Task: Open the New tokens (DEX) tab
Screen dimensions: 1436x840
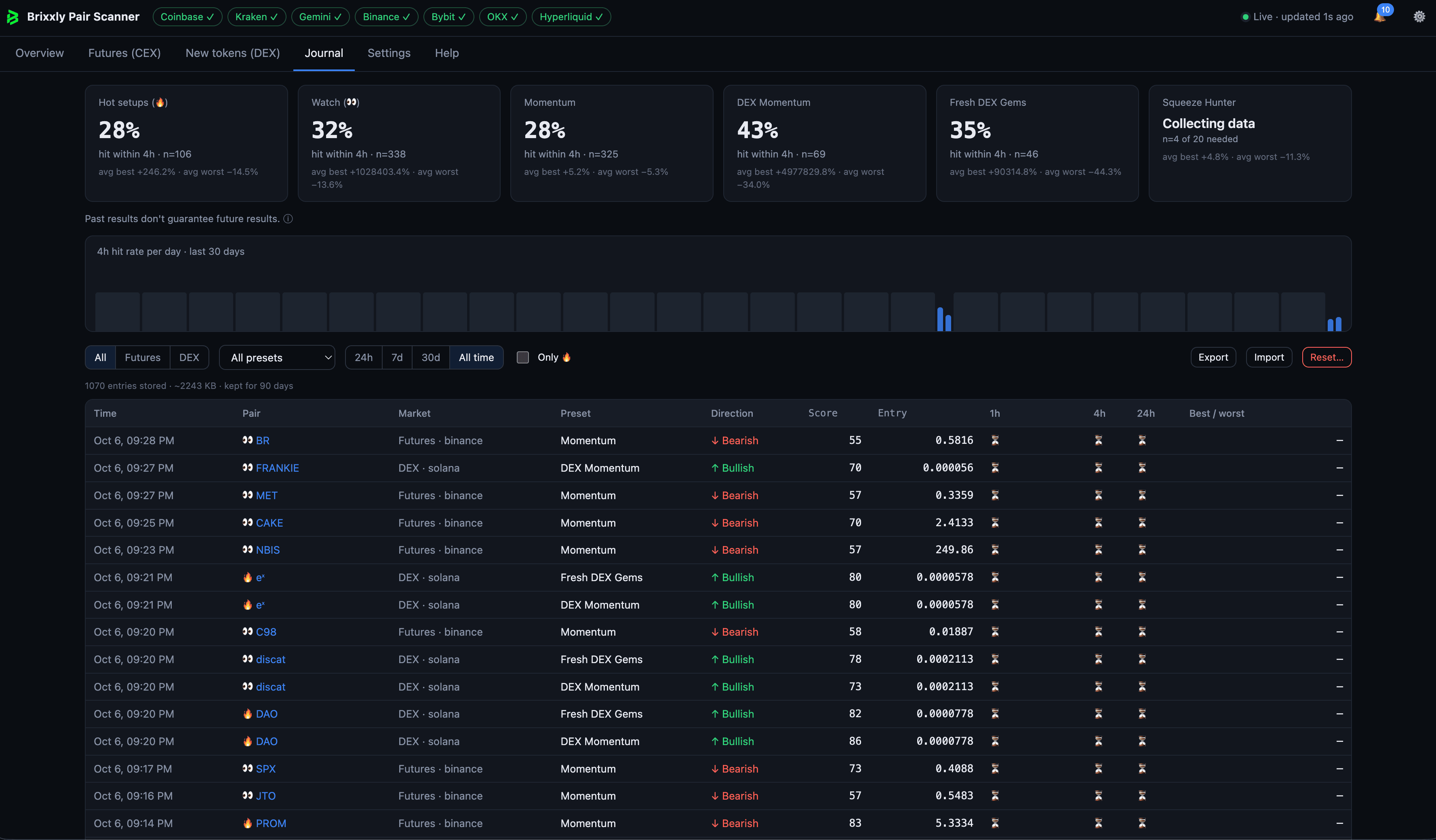Action: [232, 53]
